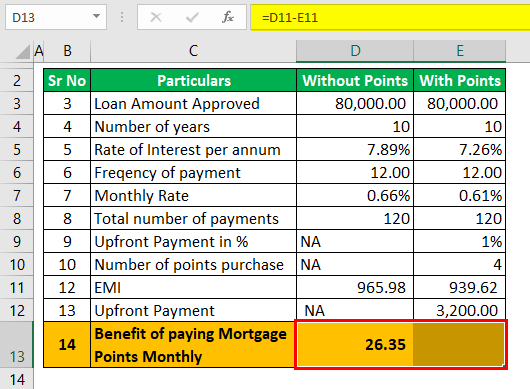Click the 'Loan Amount Approved' cell
Viewport: 530px width, 389px height.
point(194,103)
